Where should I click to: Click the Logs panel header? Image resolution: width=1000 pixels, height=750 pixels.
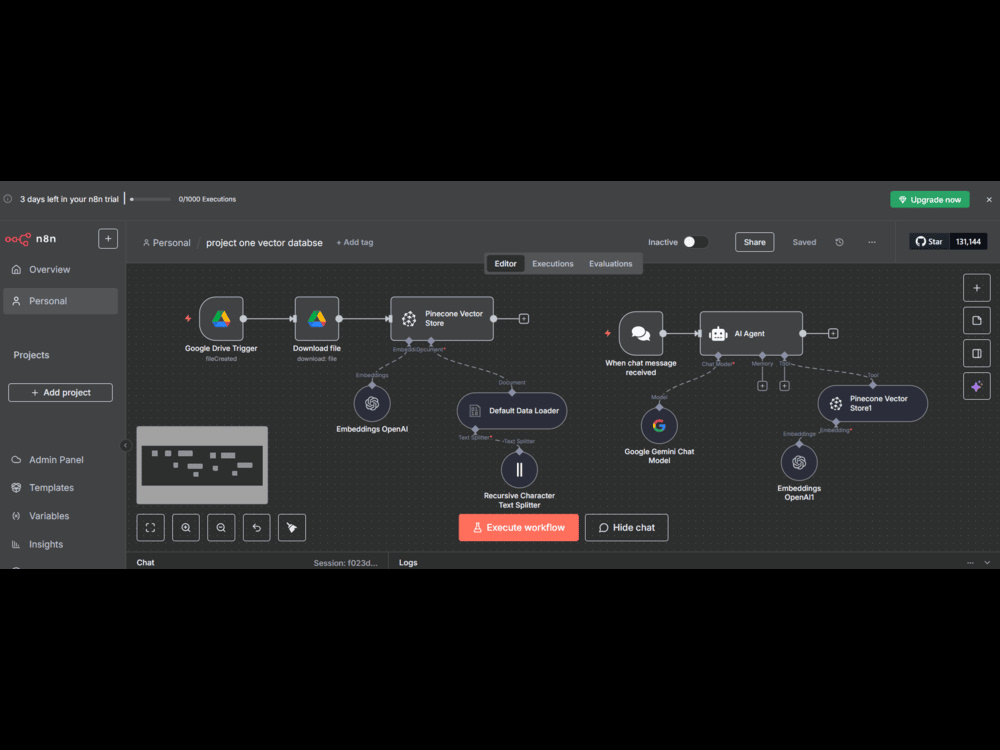[x=408, y=562]
